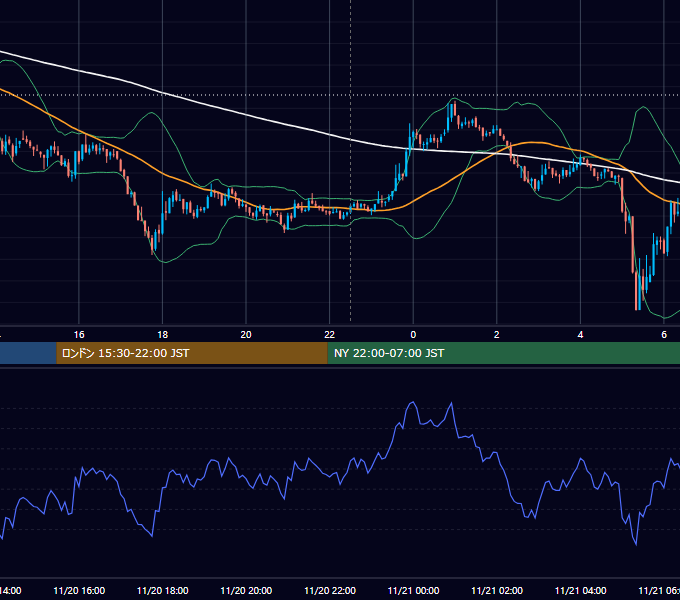Click the 11/20 16:00 date label
Image resolution: width=680 pixels, height=600 pixels.
point(79,590)
